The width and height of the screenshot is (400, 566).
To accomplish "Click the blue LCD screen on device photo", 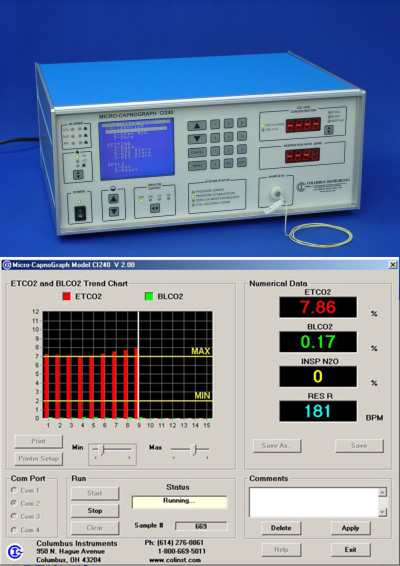I will click(136, 149).
